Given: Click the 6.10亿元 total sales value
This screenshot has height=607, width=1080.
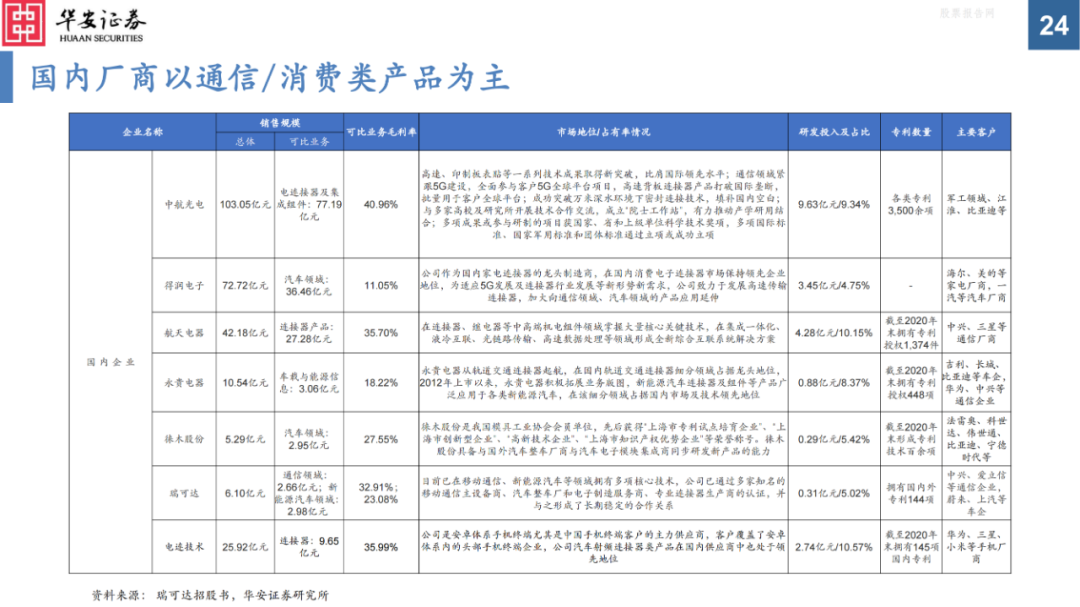Looking at the screenshot, I should coord(245,493).
